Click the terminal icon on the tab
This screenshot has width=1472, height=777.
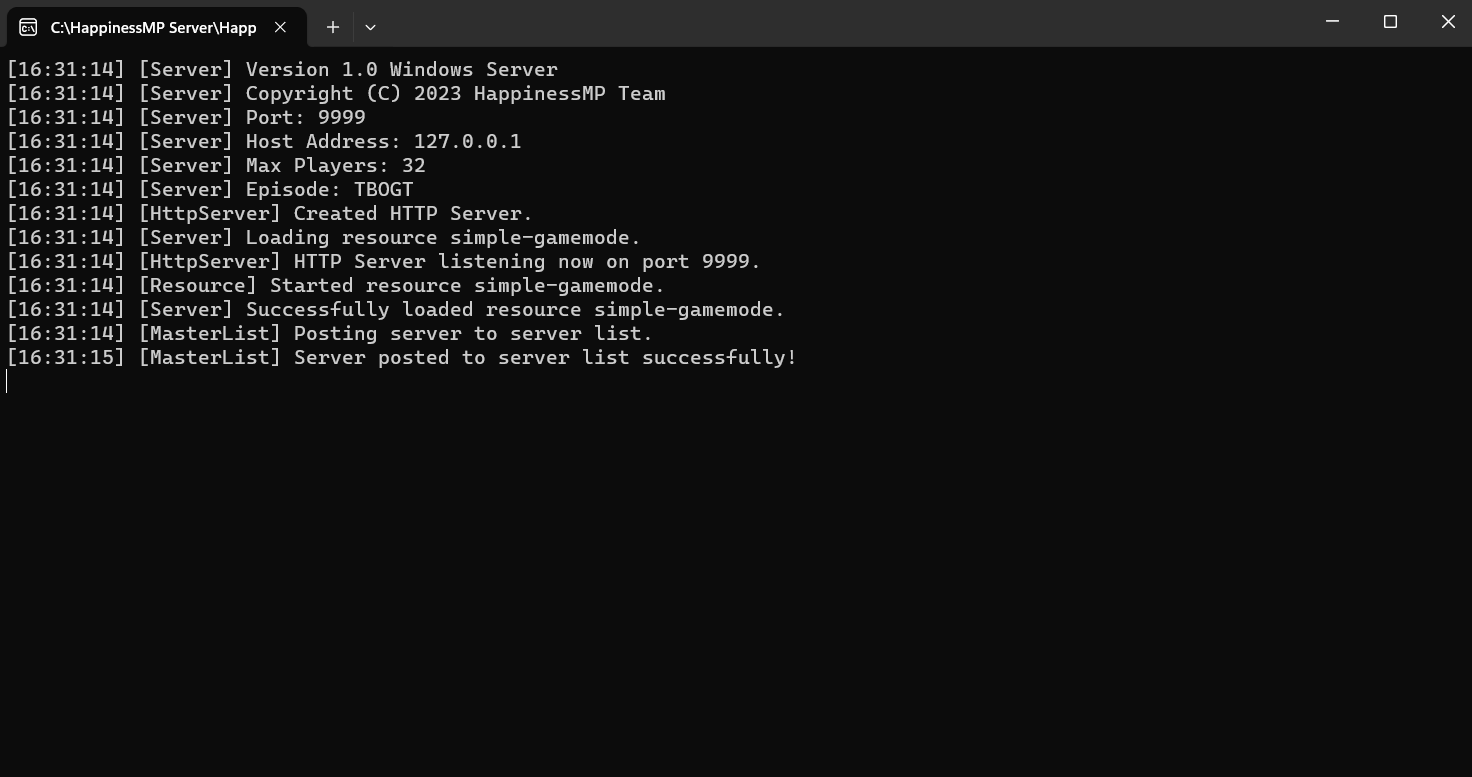pyautogui.click(x=28, y=27)
